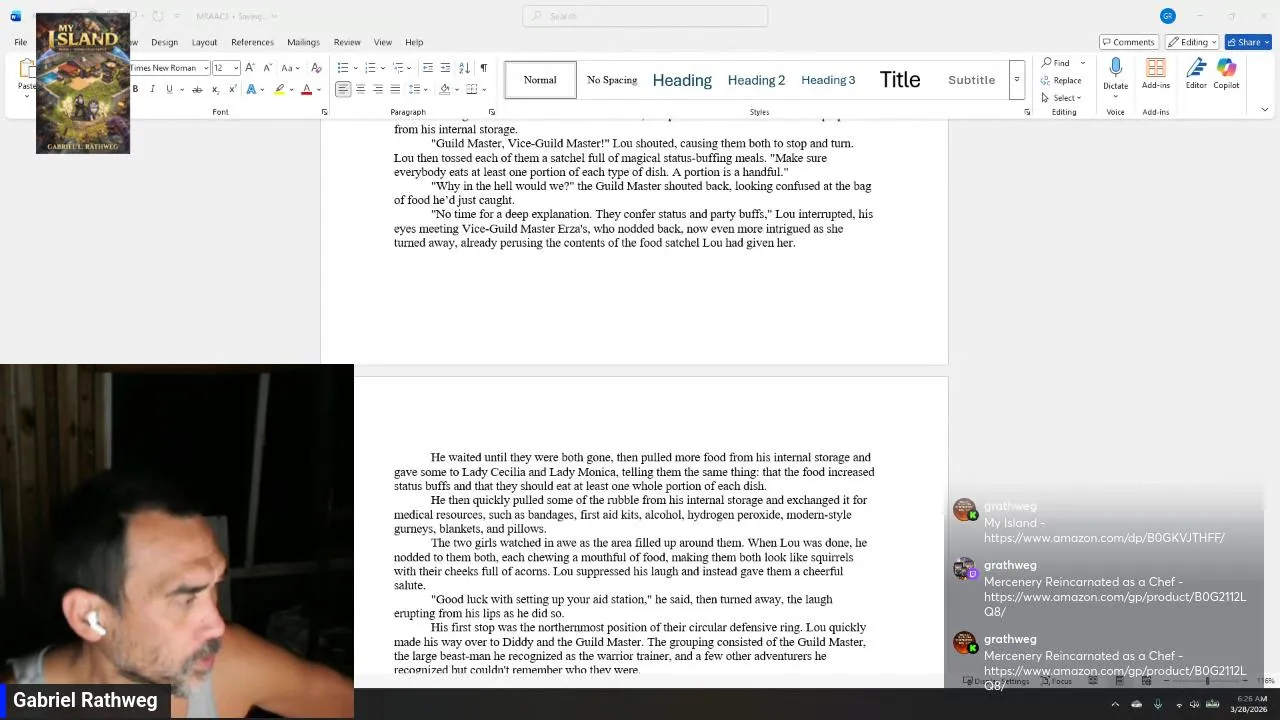Viewport: 1280px width, 720px height.
Task: Clear all formatting icon
Action: [x=316, y=68]
